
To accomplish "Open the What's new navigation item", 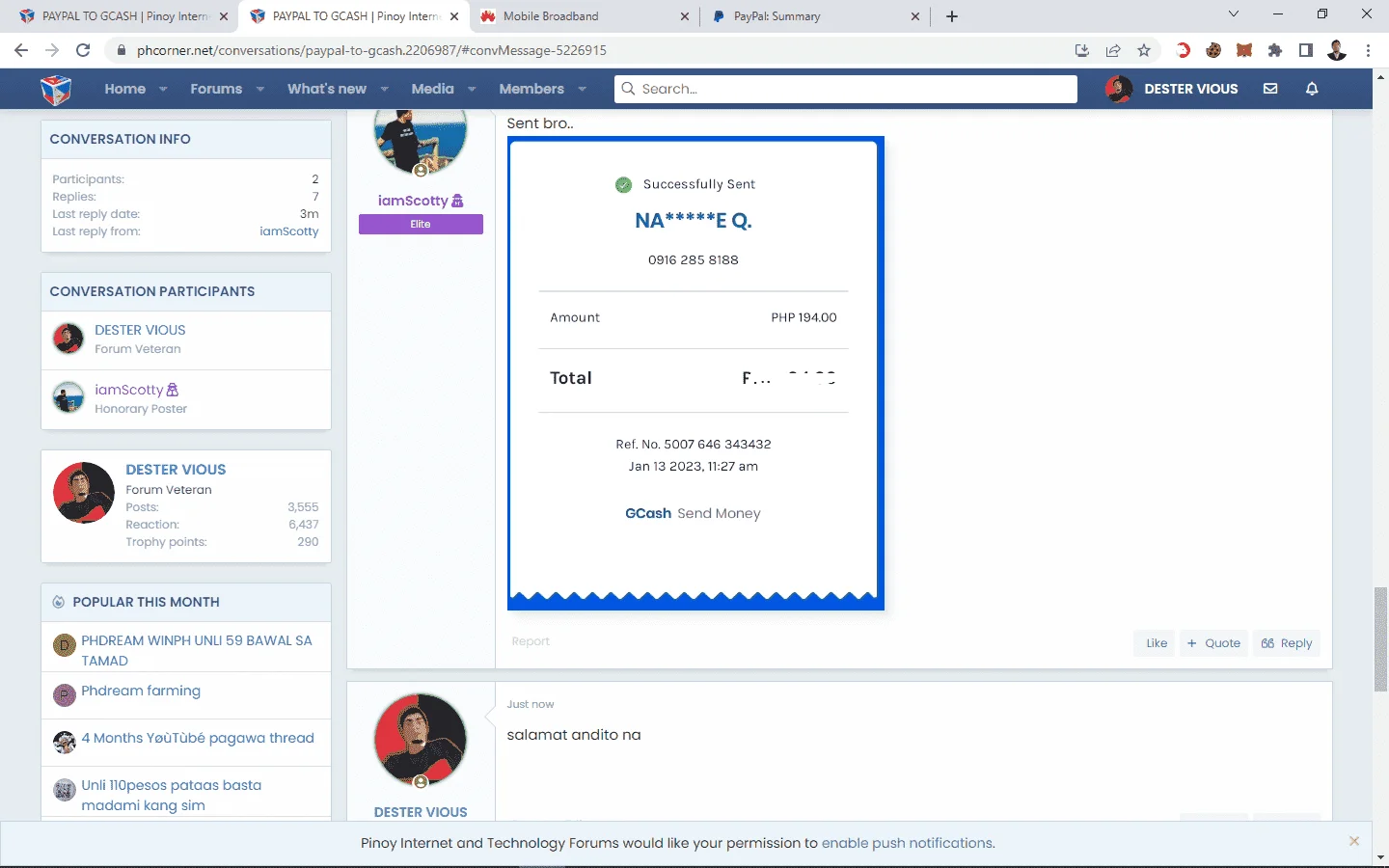I will [x=327, y=89].
